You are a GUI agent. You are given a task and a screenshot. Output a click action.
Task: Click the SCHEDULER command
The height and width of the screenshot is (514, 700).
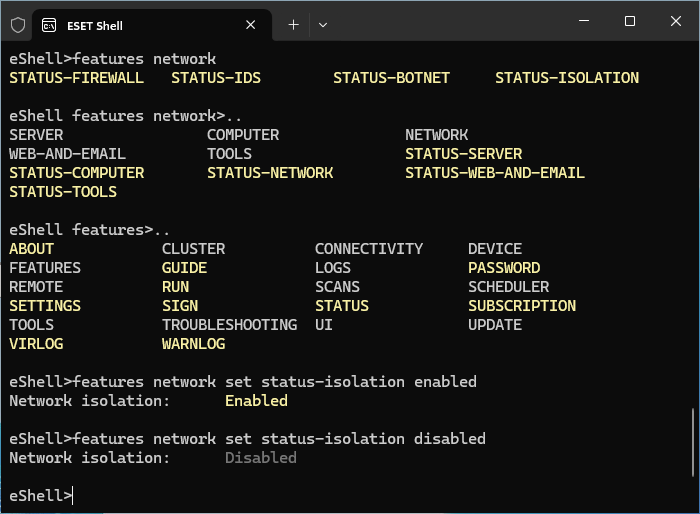508,287
